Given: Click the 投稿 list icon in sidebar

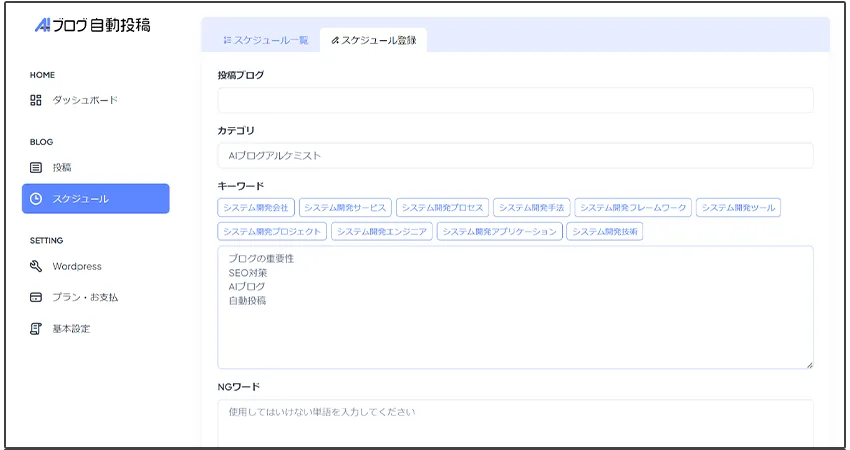Looking at the screenshot, I should click(x=36, y=167).
